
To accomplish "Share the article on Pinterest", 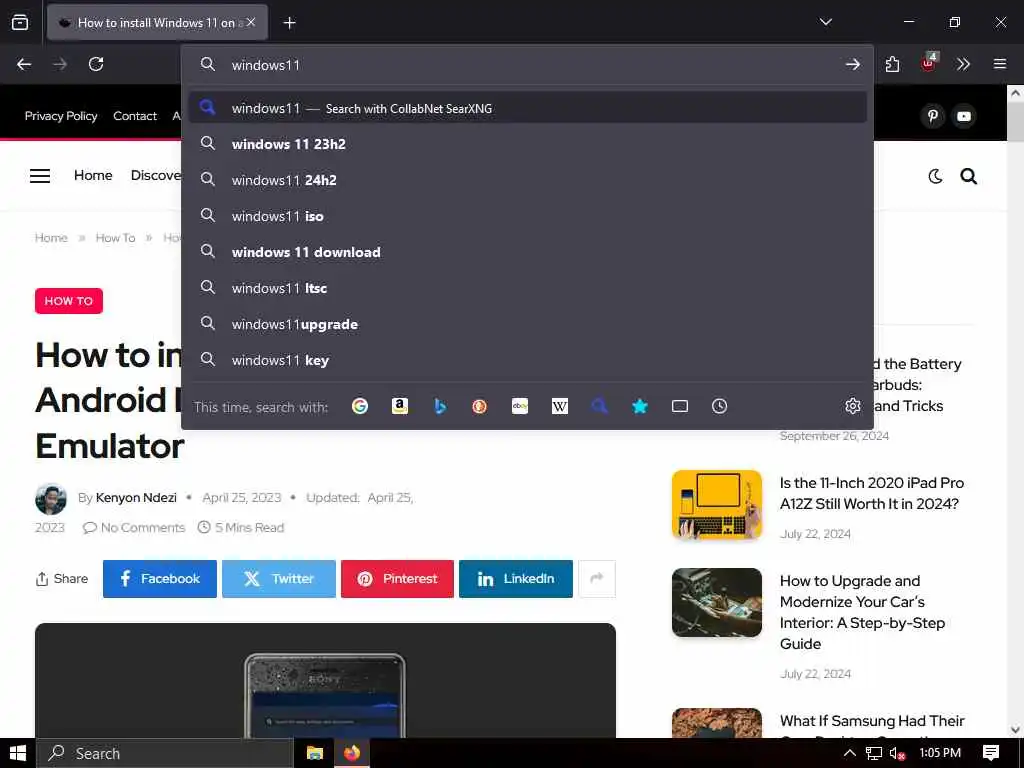I will (397, 579).
